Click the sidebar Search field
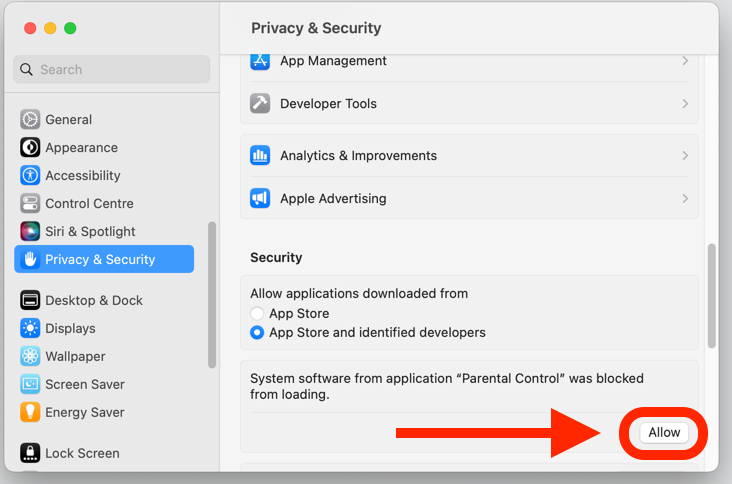732x484 pixels. (x=112, y=70)
